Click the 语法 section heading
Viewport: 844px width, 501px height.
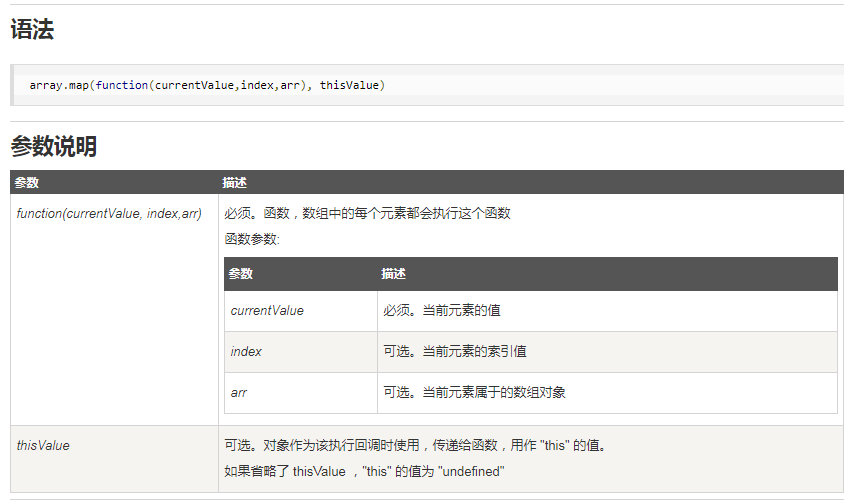(32, 31)
